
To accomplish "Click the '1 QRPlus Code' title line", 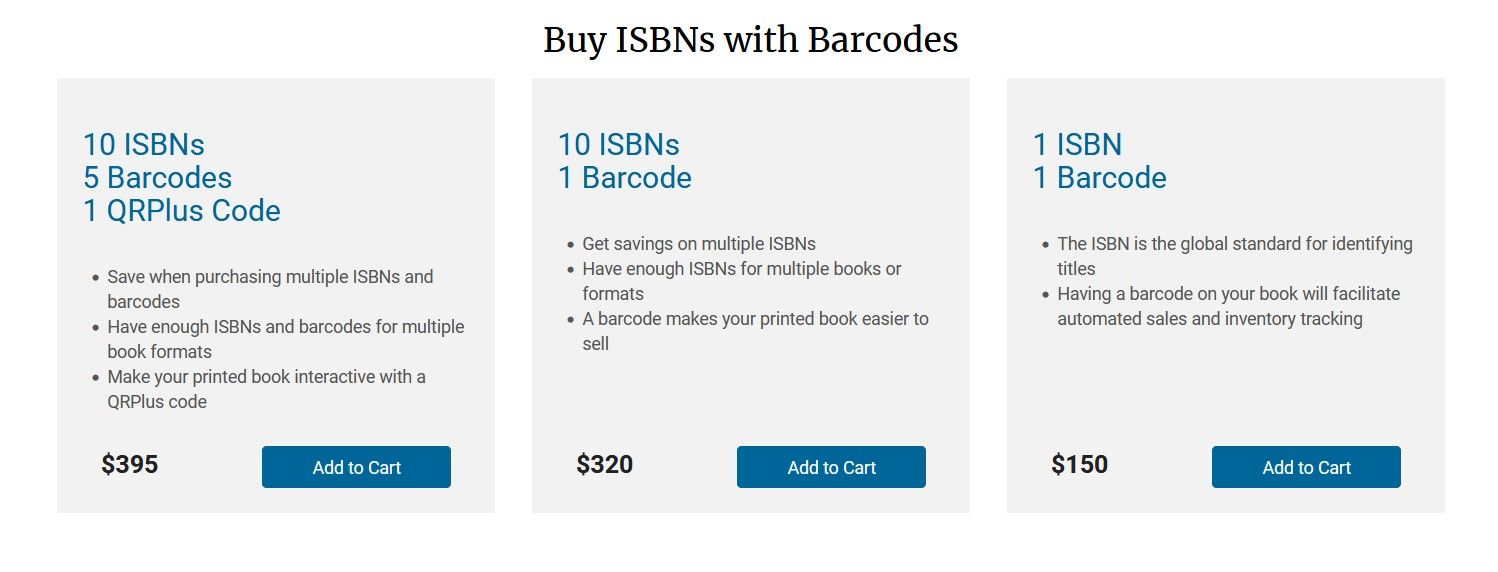I will [x=182, y=211].
